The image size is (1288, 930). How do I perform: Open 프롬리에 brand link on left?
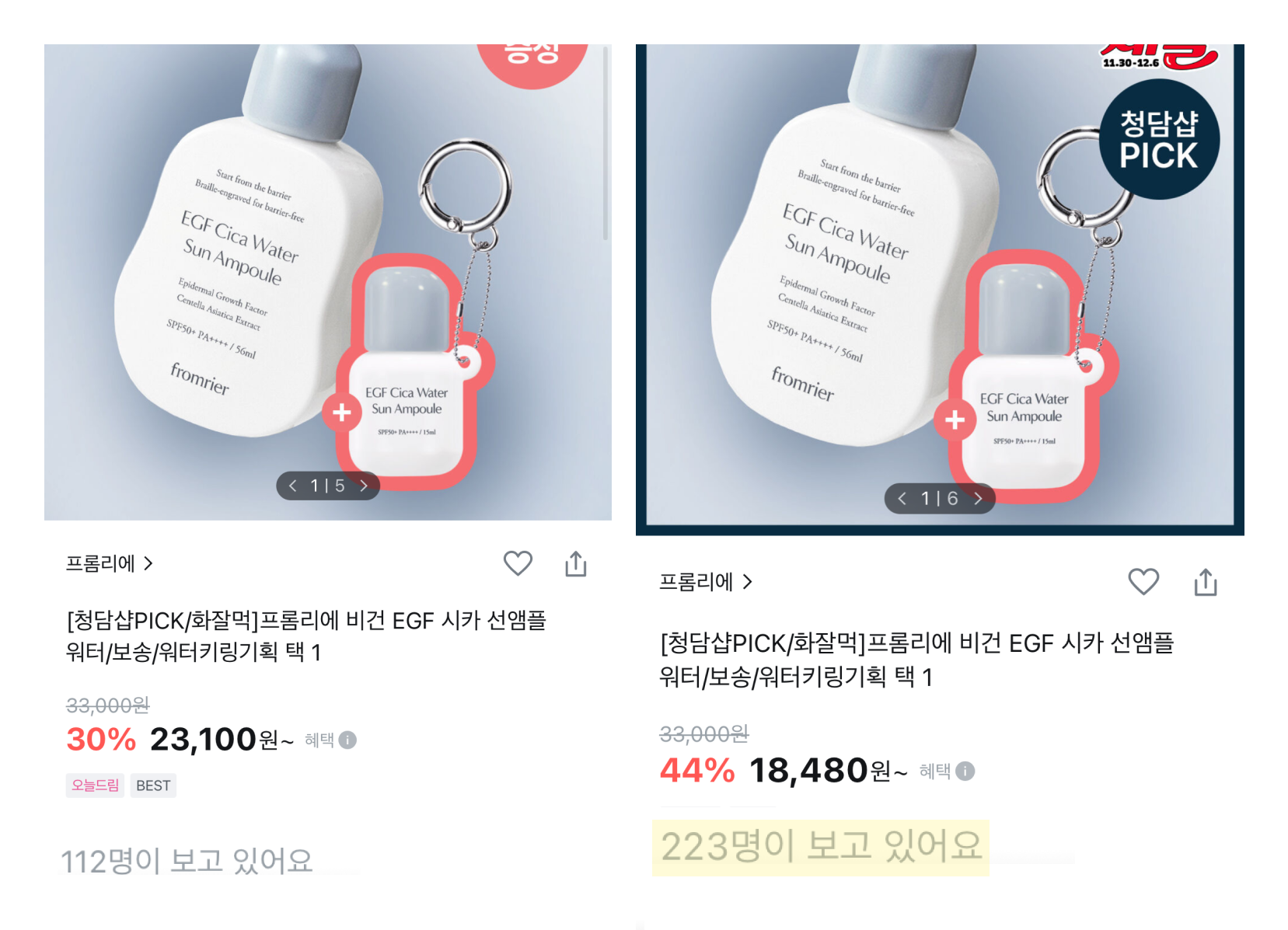click(109, 563)
